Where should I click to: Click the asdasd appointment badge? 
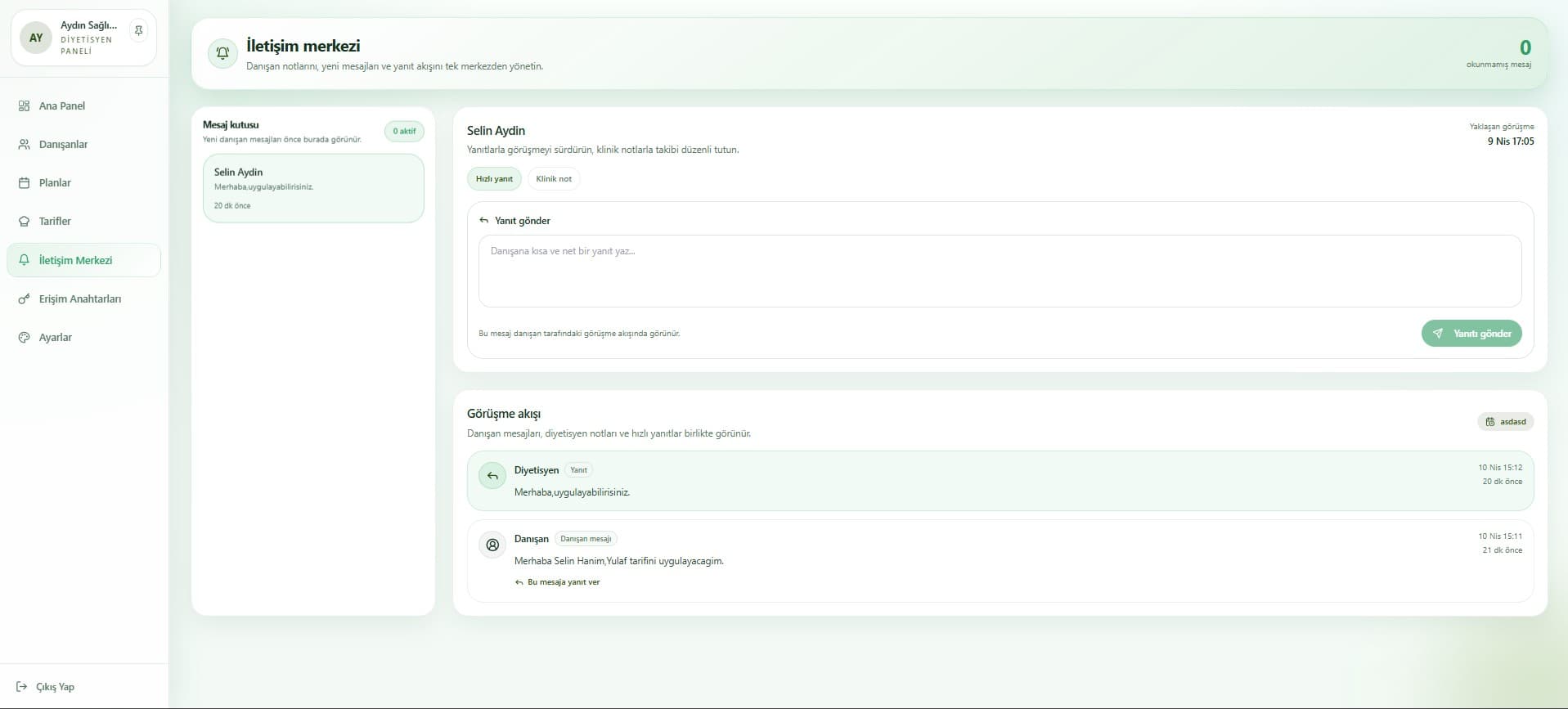coord(1506,422)
